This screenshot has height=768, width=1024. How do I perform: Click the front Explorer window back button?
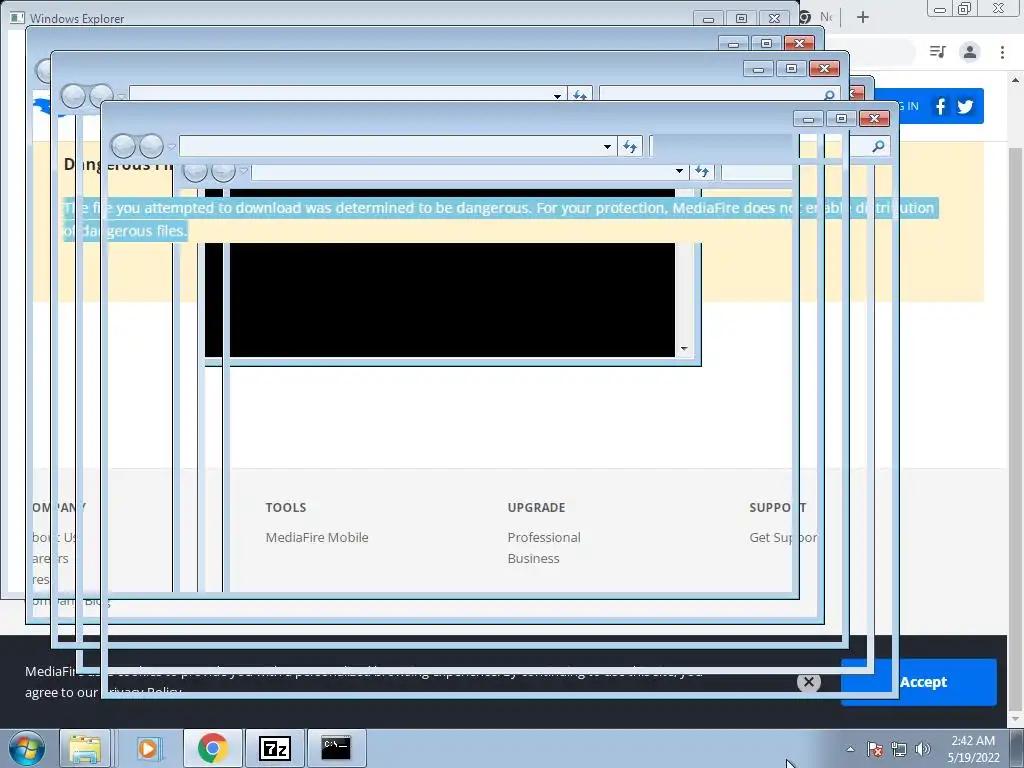123,146
